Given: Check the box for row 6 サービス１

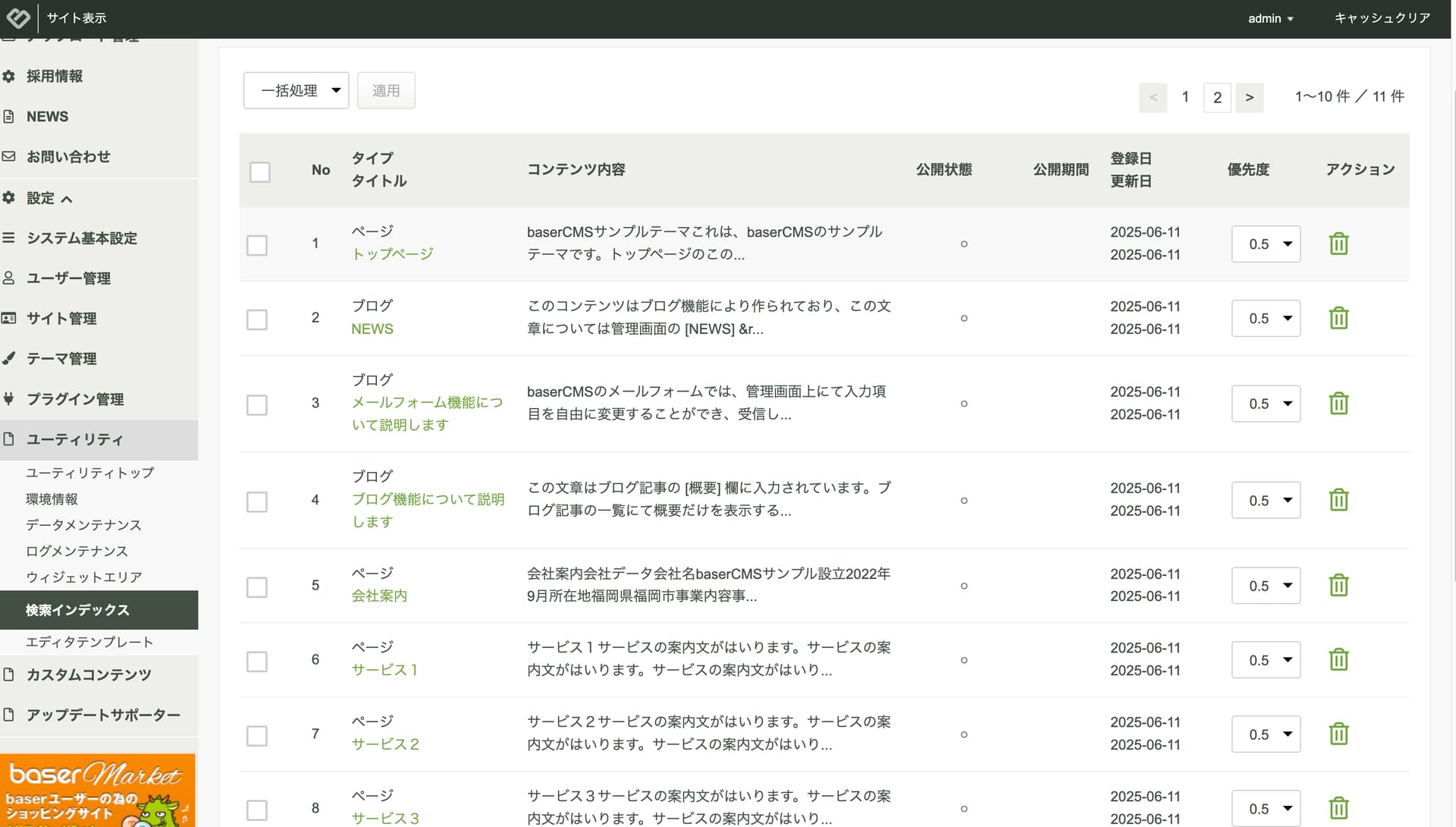Looking at the screenshot, I should point(257,661).
